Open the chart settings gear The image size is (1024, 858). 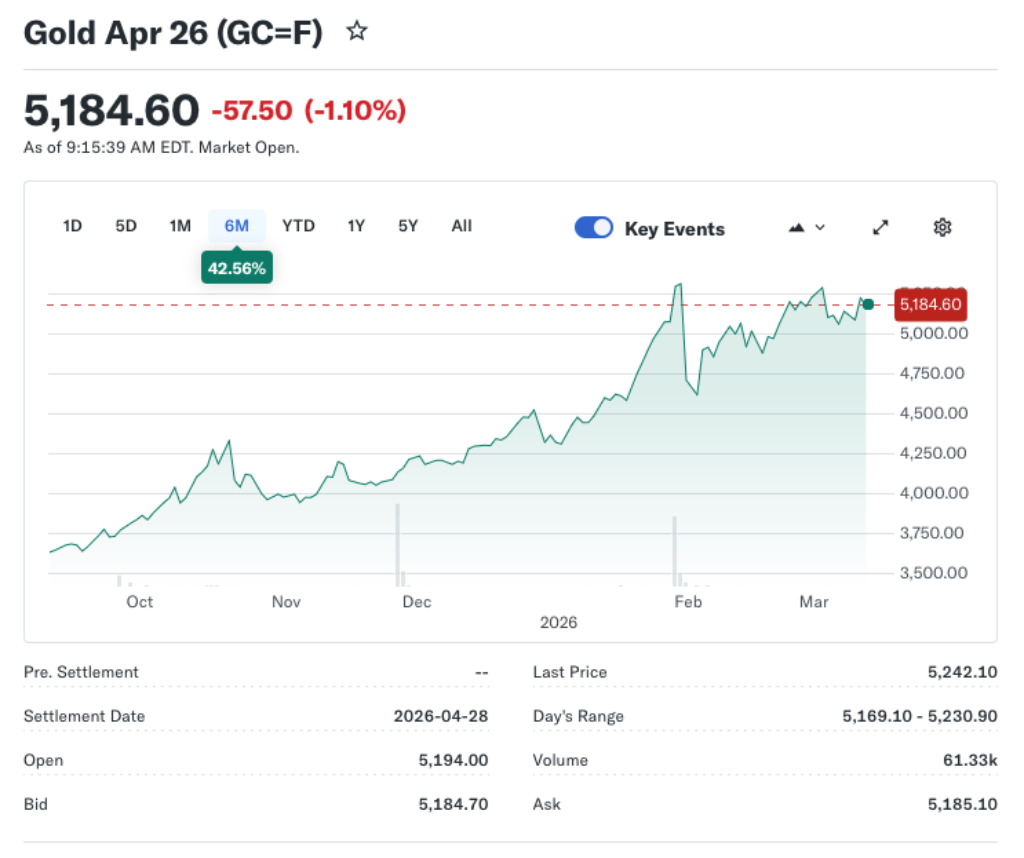(x=942, y=227)
